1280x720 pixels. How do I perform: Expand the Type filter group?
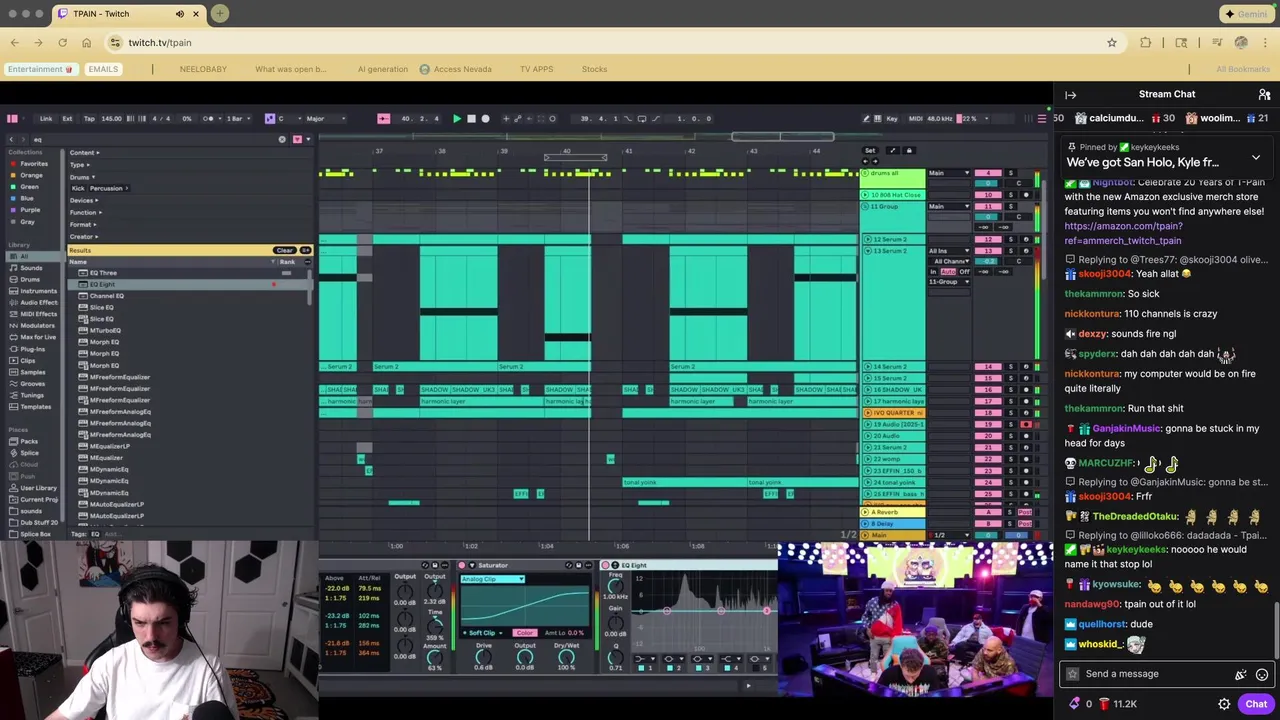[79, 165]
